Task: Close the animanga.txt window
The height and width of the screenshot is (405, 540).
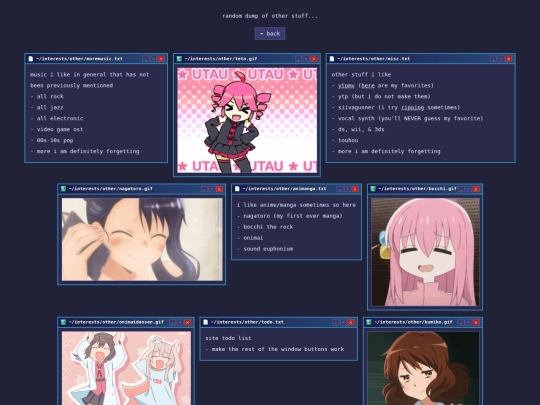Action: click(355, 189)
